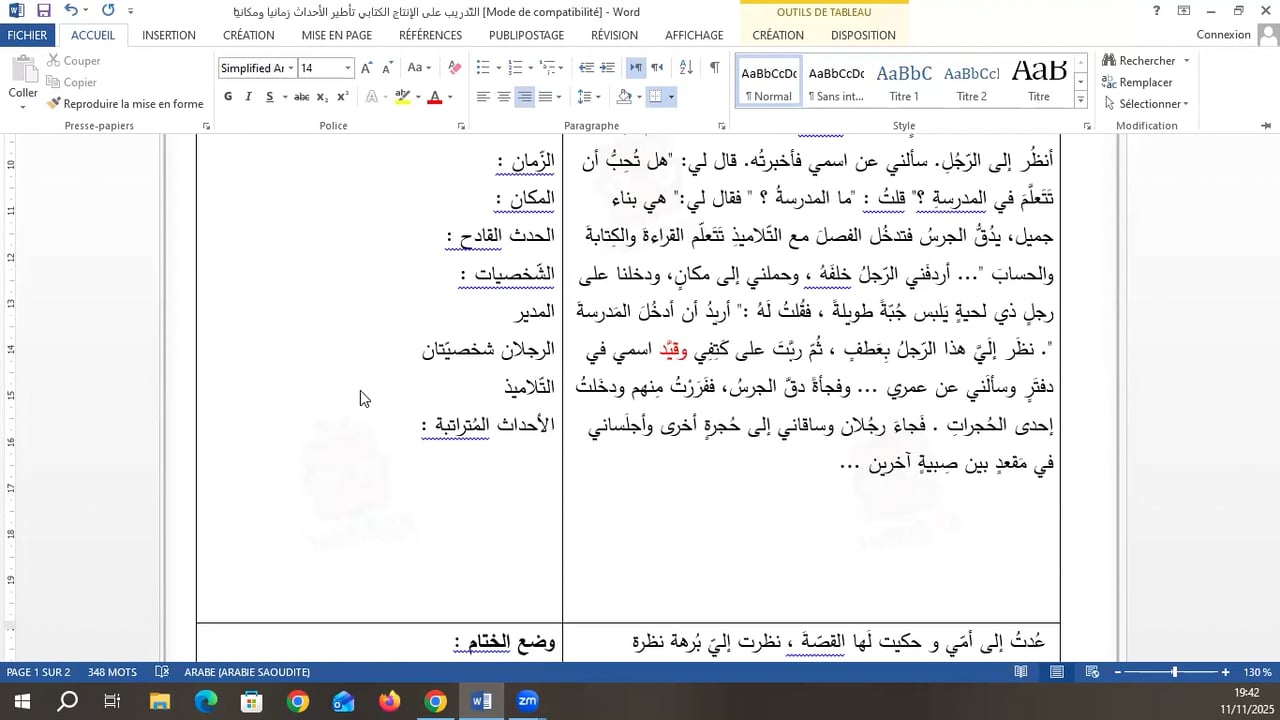Grow font size with the larger A

(366, 68)
